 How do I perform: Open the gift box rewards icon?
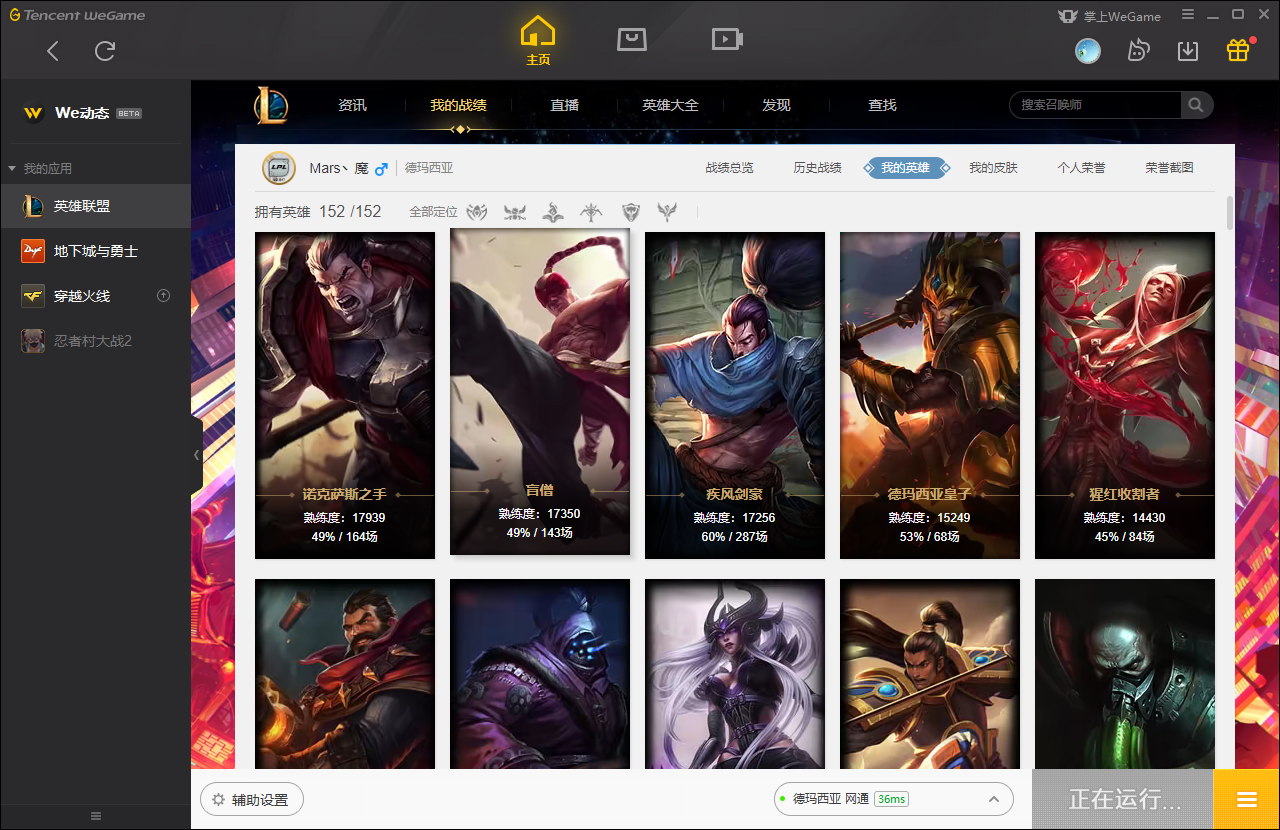[1238, 50]
